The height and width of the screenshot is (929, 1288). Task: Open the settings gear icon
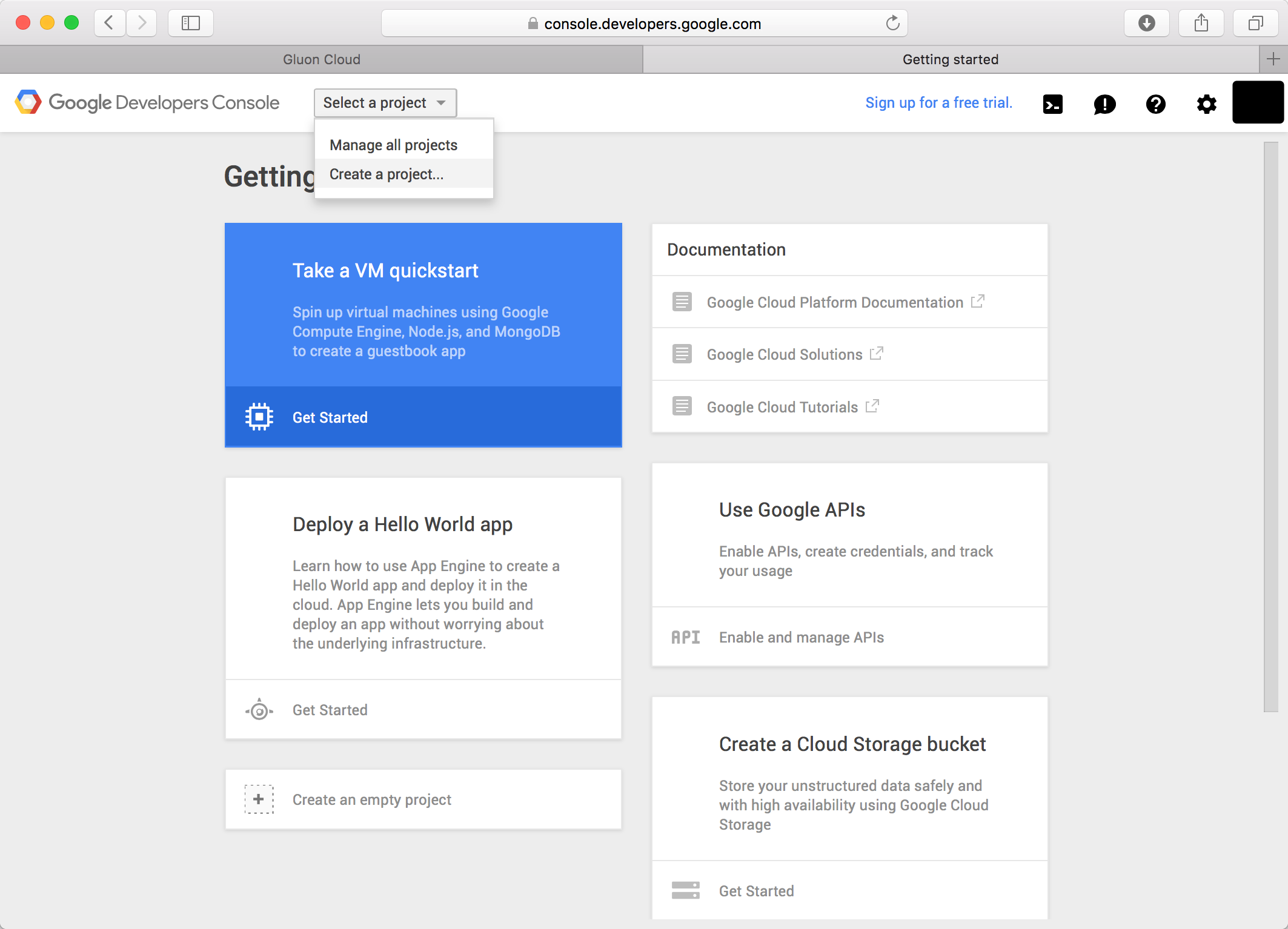1206,104
